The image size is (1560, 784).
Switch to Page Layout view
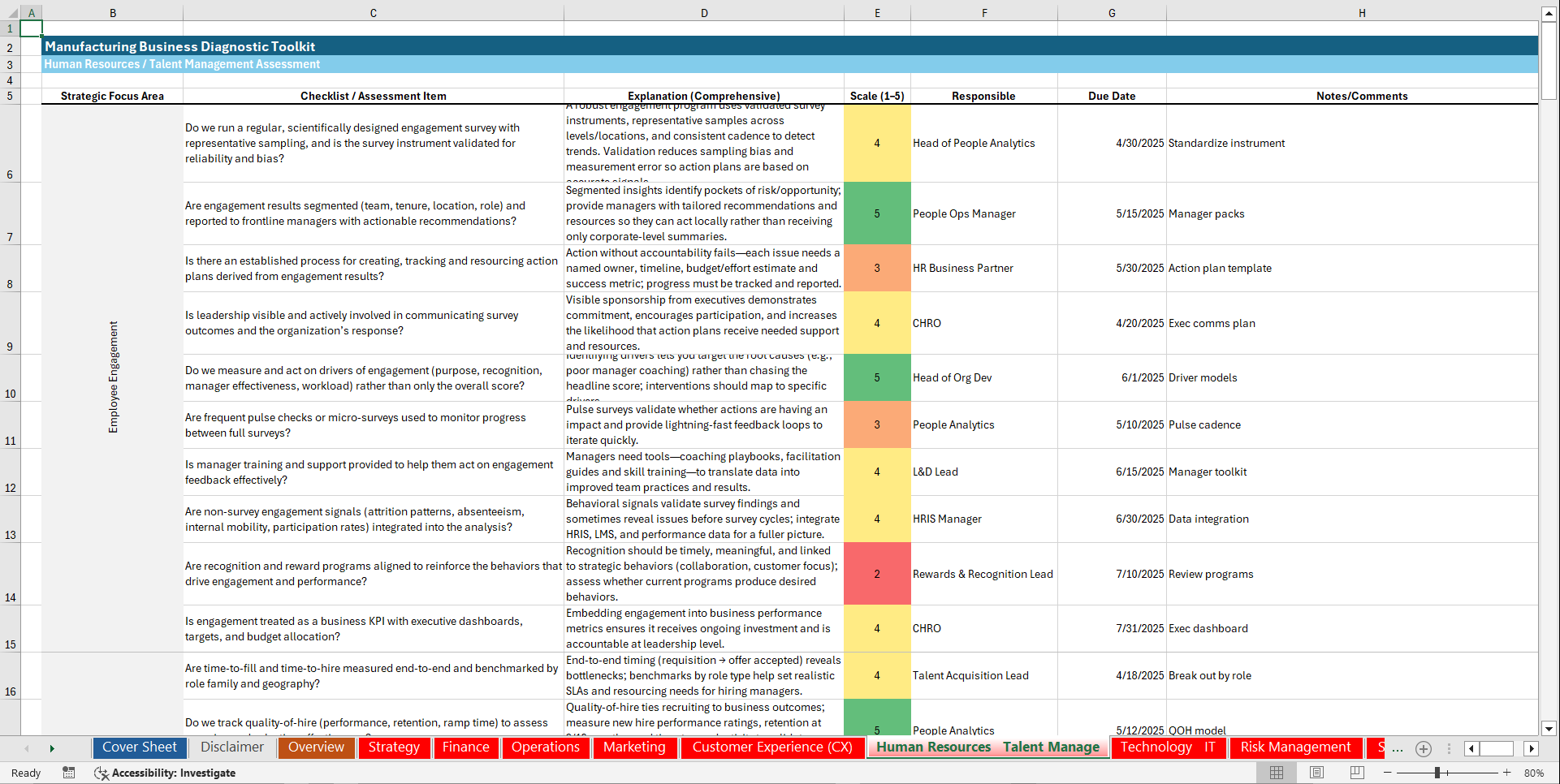coord(1316,773)
